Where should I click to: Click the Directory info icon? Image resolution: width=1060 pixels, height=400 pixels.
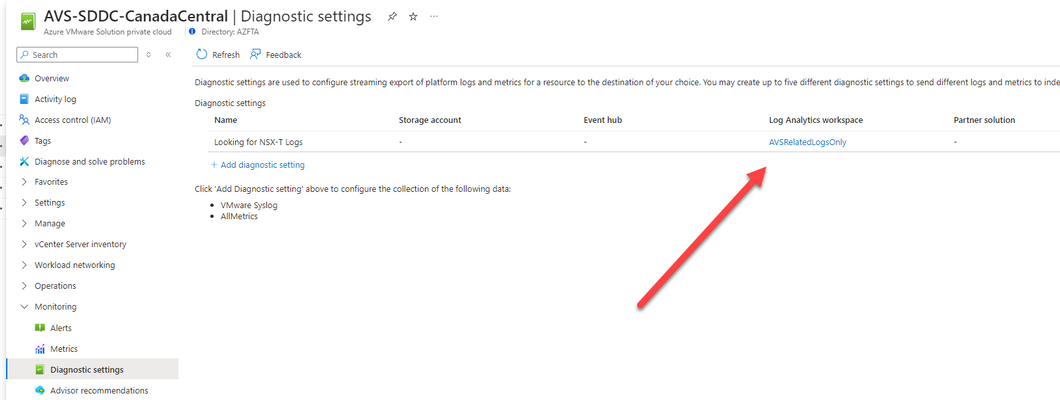[193, 31]
